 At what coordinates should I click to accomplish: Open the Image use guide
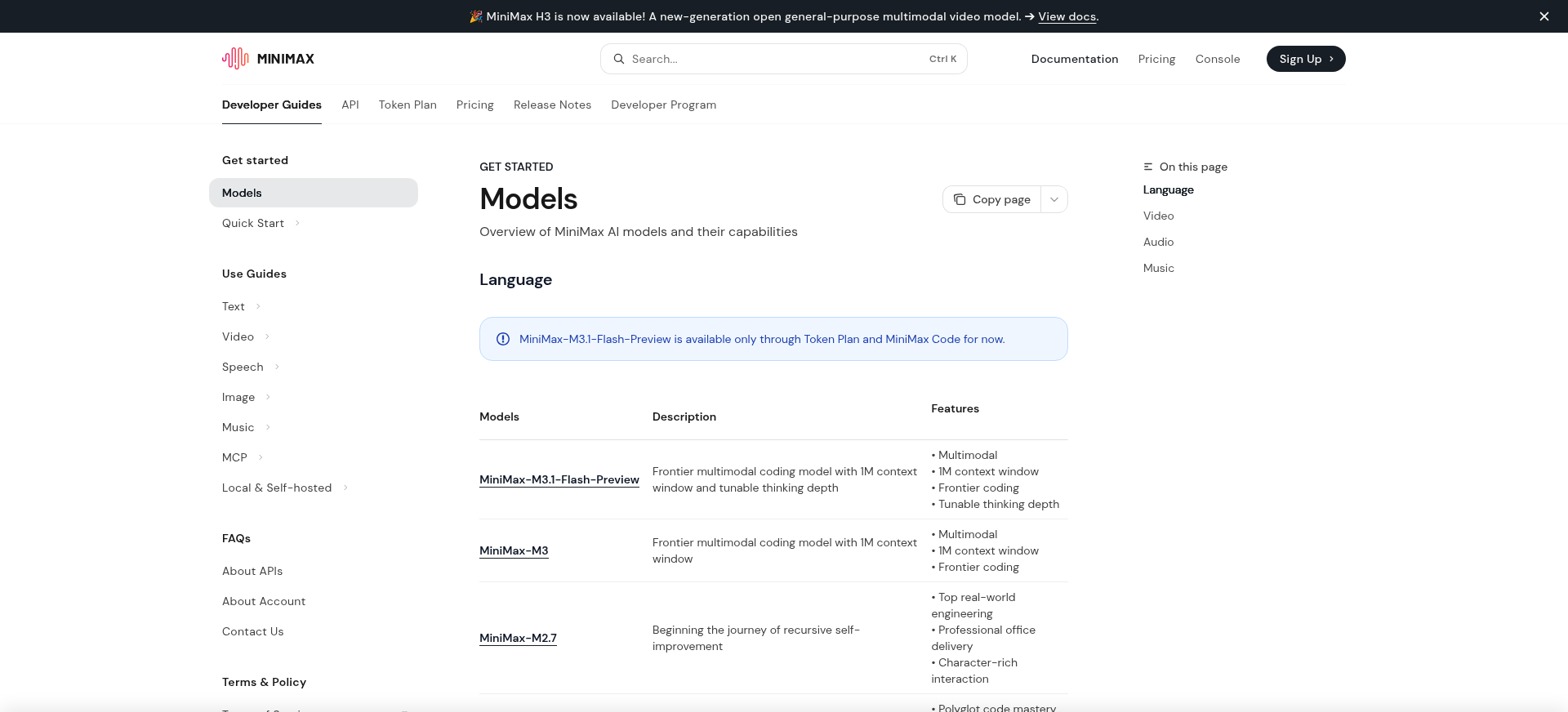238,397
